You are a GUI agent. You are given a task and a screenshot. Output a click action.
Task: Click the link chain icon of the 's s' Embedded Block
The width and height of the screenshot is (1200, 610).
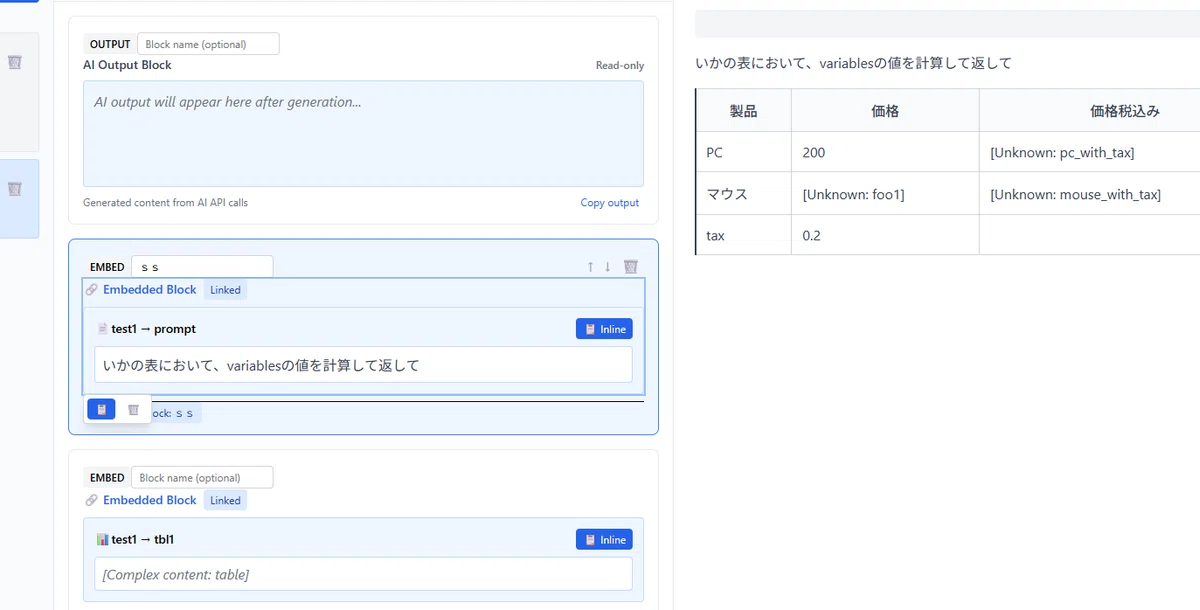click(92, 290)
